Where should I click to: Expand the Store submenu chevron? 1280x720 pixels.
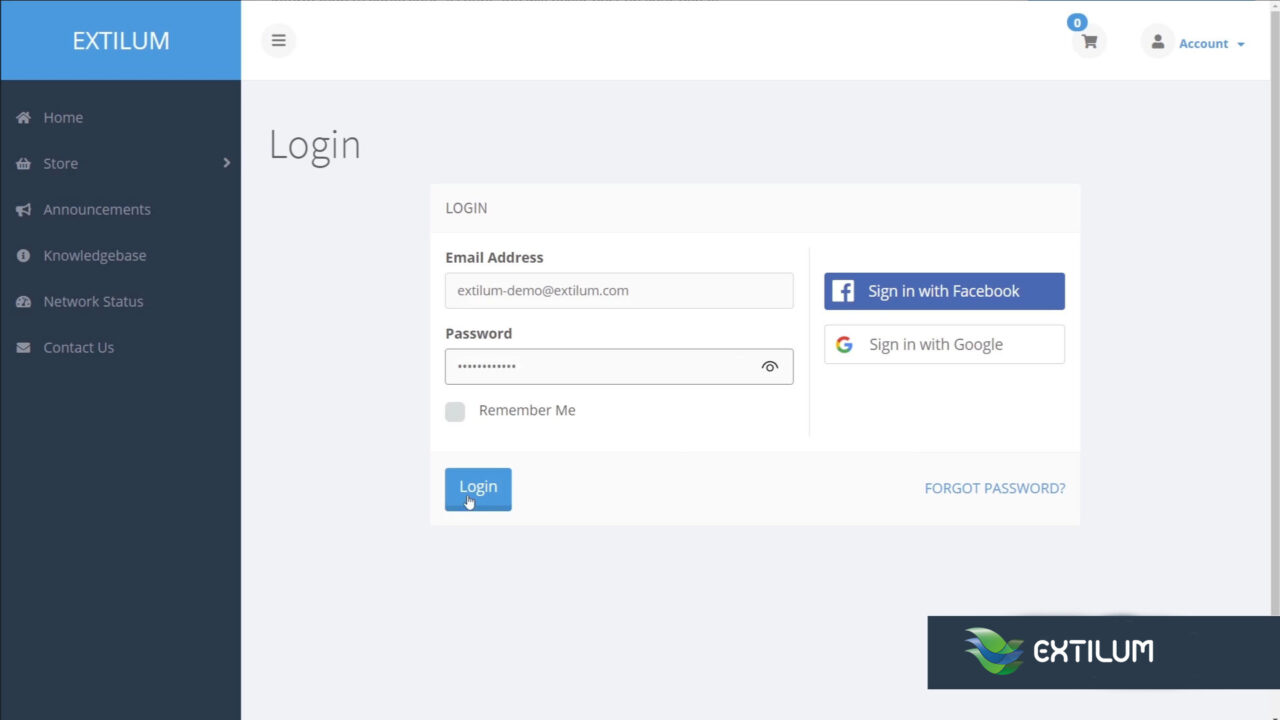point(226,163)
